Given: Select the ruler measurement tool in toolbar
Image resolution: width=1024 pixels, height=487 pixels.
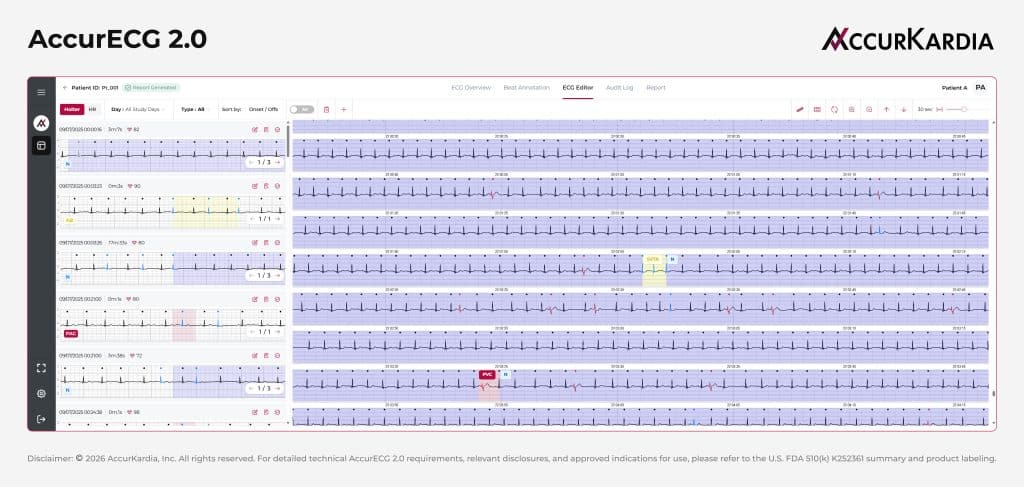Looking at the screenshot, I should coord(800,109).
